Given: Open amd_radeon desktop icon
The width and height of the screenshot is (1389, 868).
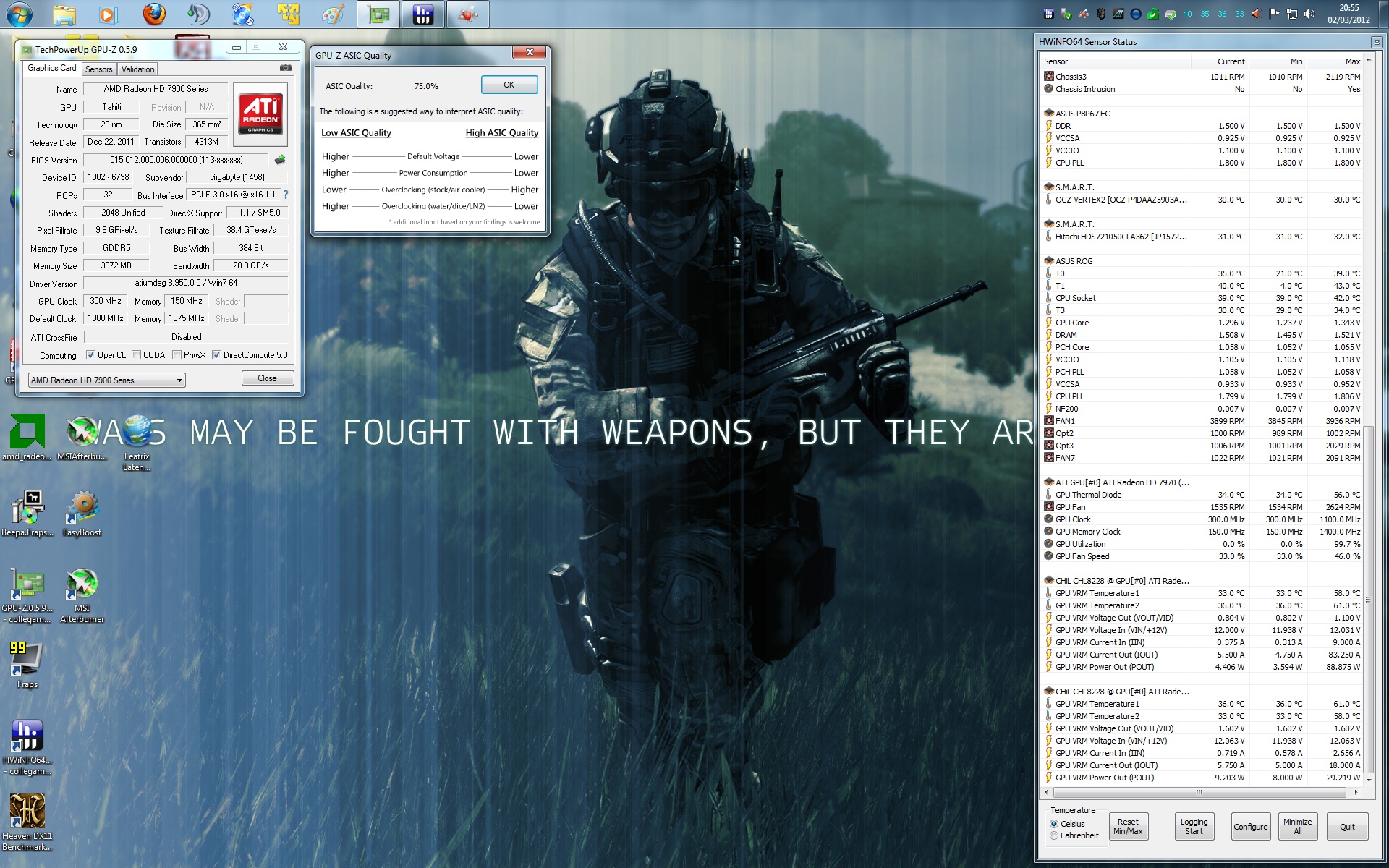Looking at the screenshot, I should pyautogui.click(x=27, y=438).
